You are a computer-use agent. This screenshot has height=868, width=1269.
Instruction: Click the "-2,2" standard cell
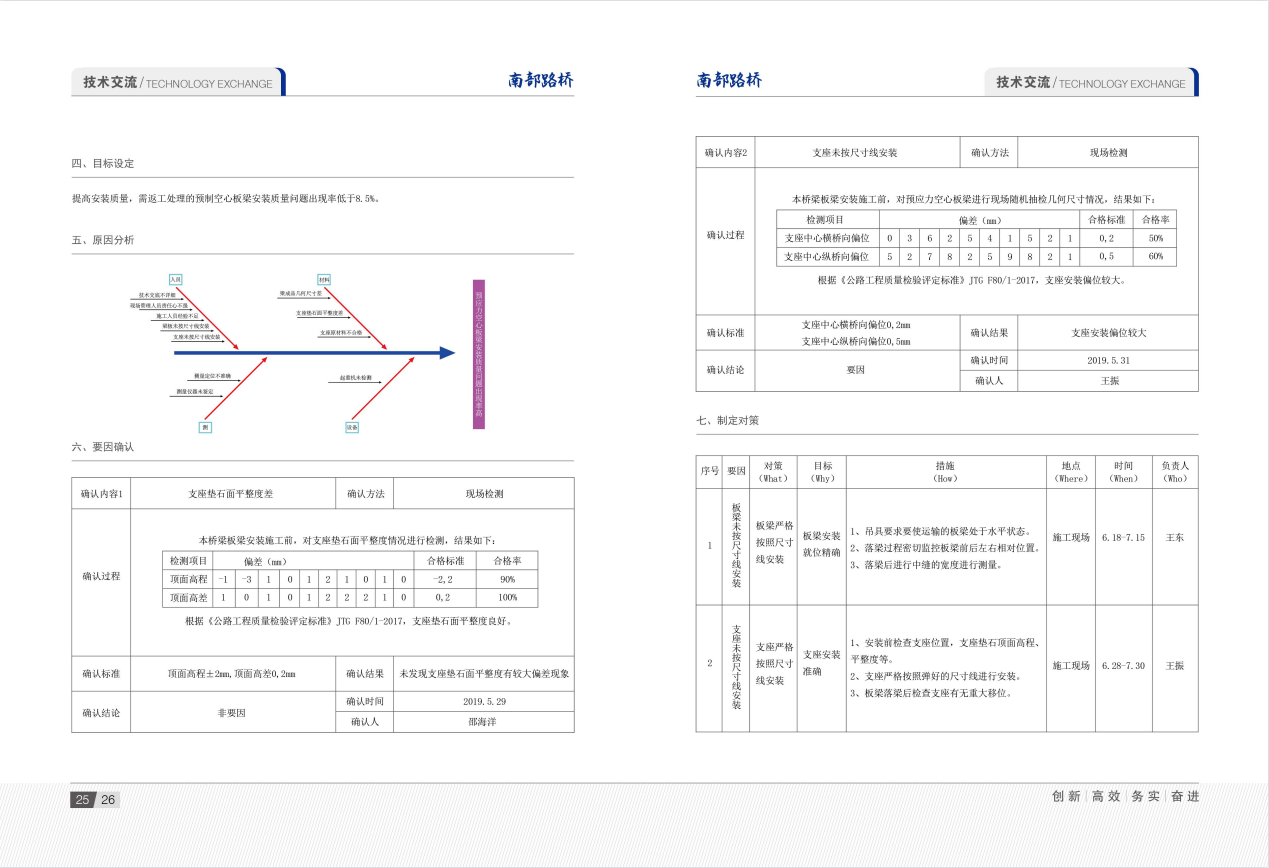tap(444, 579)
